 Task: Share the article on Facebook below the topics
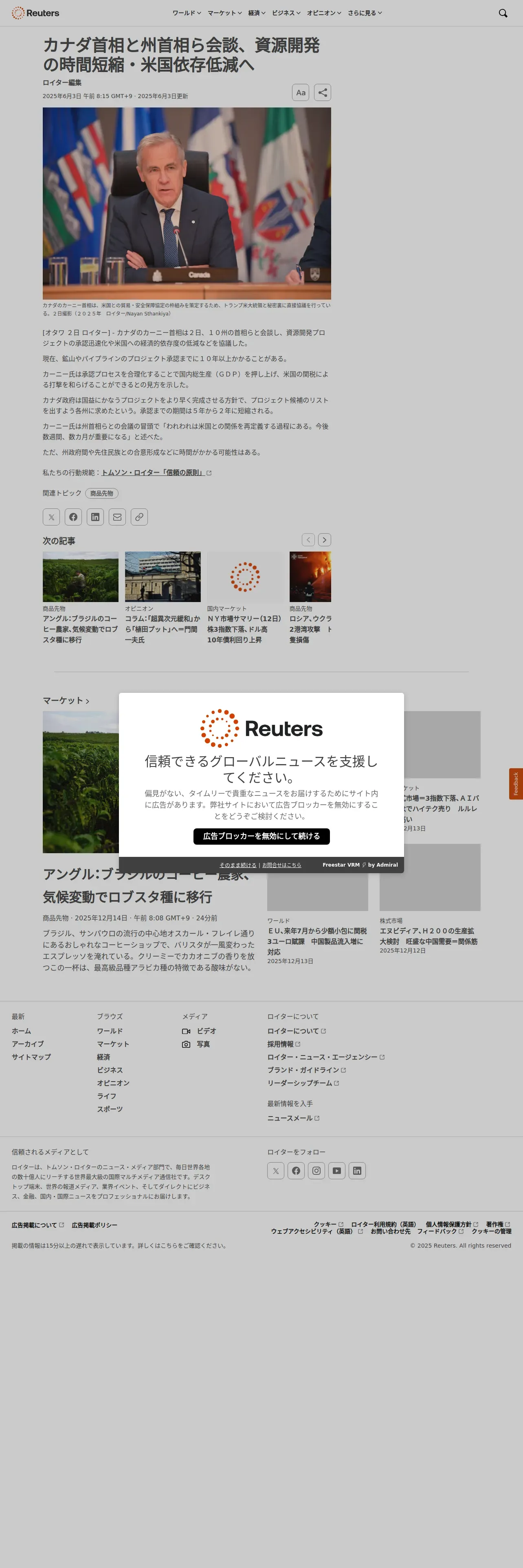click(x=73, y=517)
